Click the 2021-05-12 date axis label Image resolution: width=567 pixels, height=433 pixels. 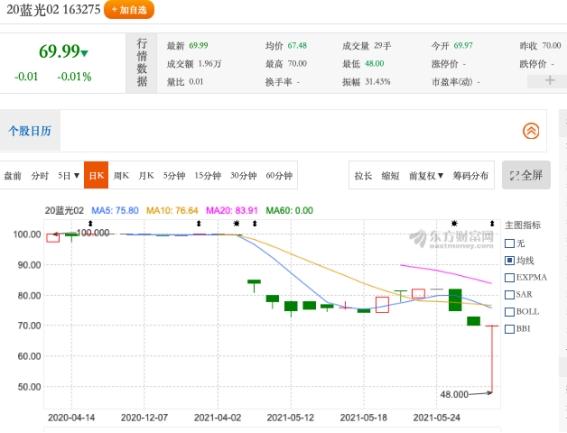(x=290, y=418)
